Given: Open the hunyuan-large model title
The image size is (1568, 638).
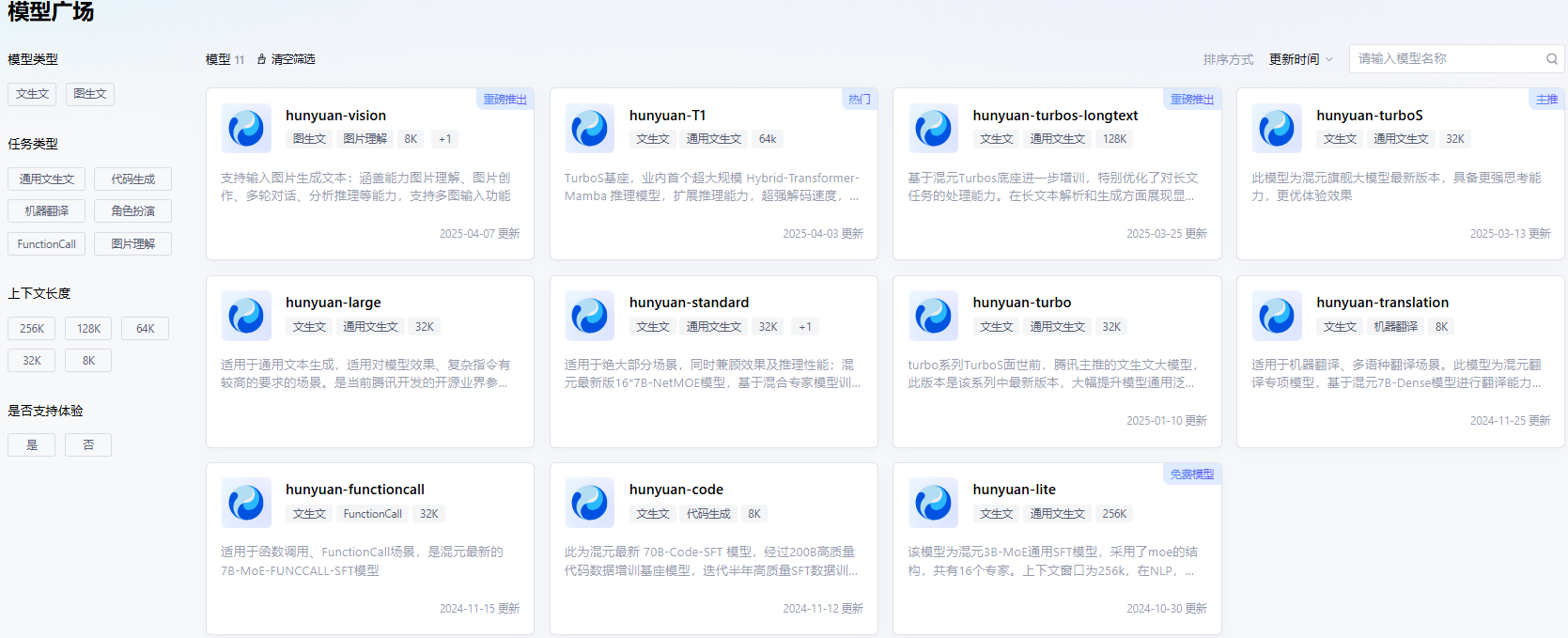Looking at the screenshot, I should (x=334, y=303).
